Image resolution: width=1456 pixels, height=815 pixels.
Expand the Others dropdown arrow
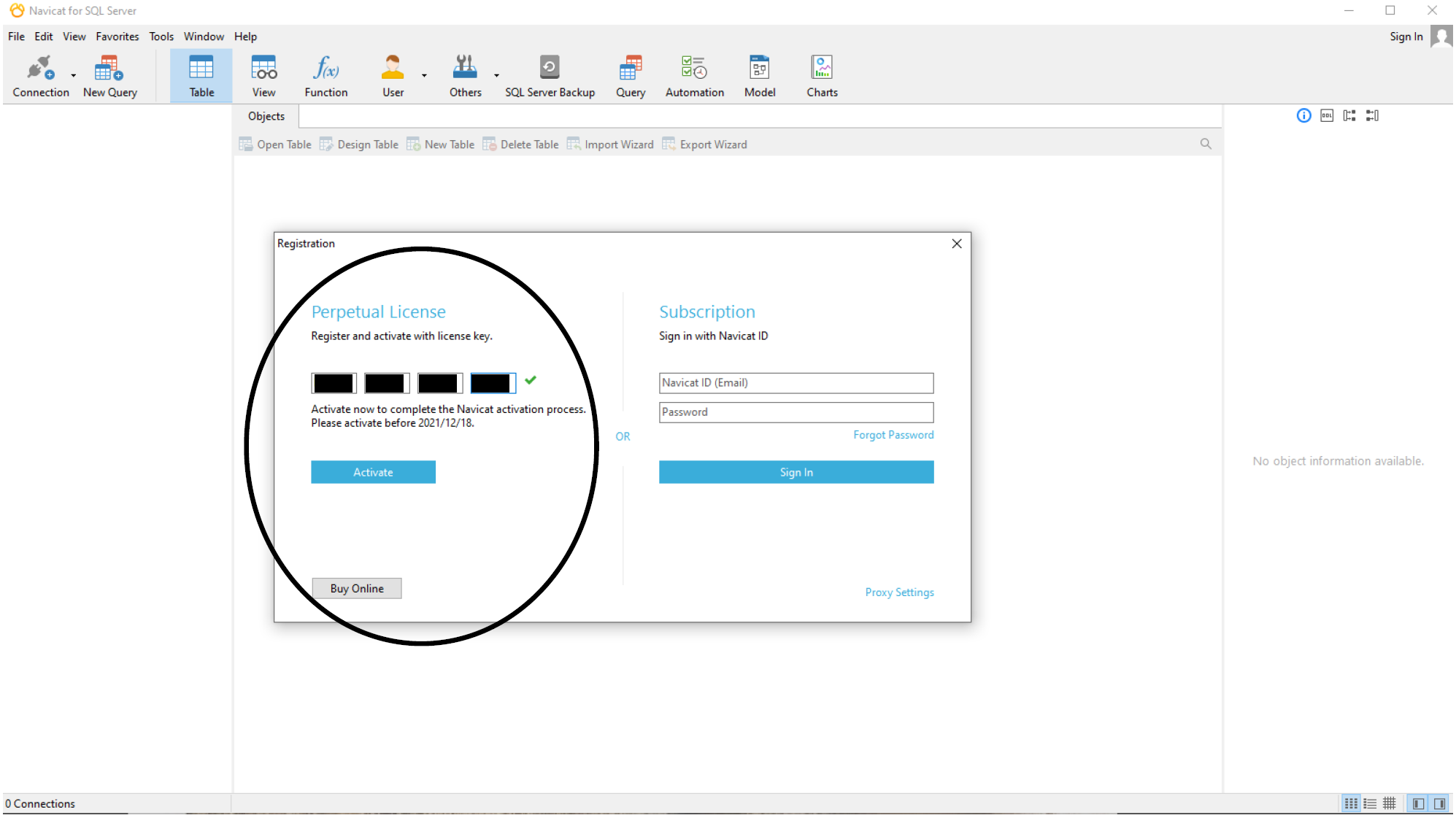point(496,75)
